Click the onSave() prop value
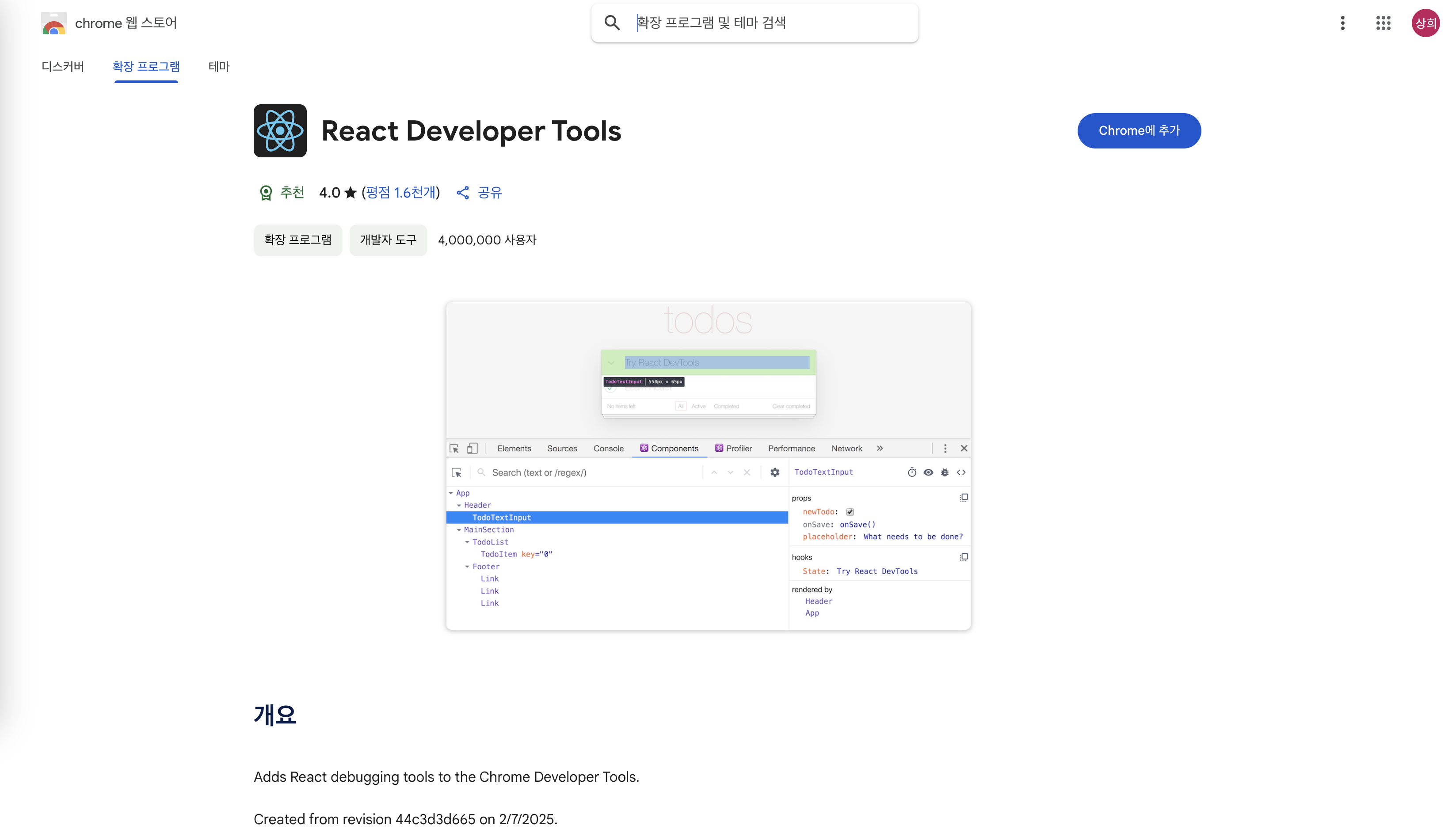 point(857,524)
